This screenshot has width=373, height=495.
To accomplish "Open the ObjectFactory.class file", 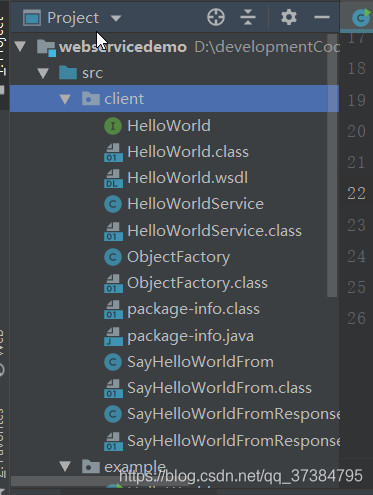I will (x=197, y=283).
